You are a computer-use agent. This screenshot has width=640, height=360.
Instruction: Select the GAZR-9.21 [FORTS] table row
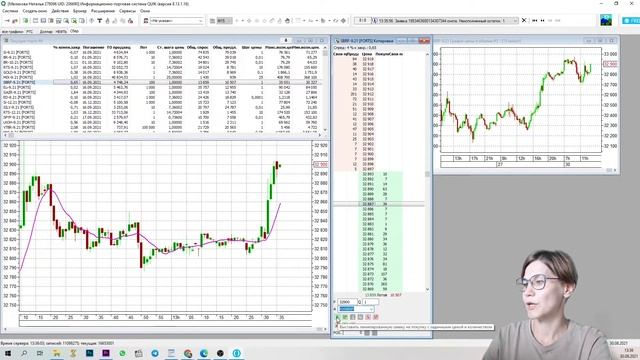[162, 92]
